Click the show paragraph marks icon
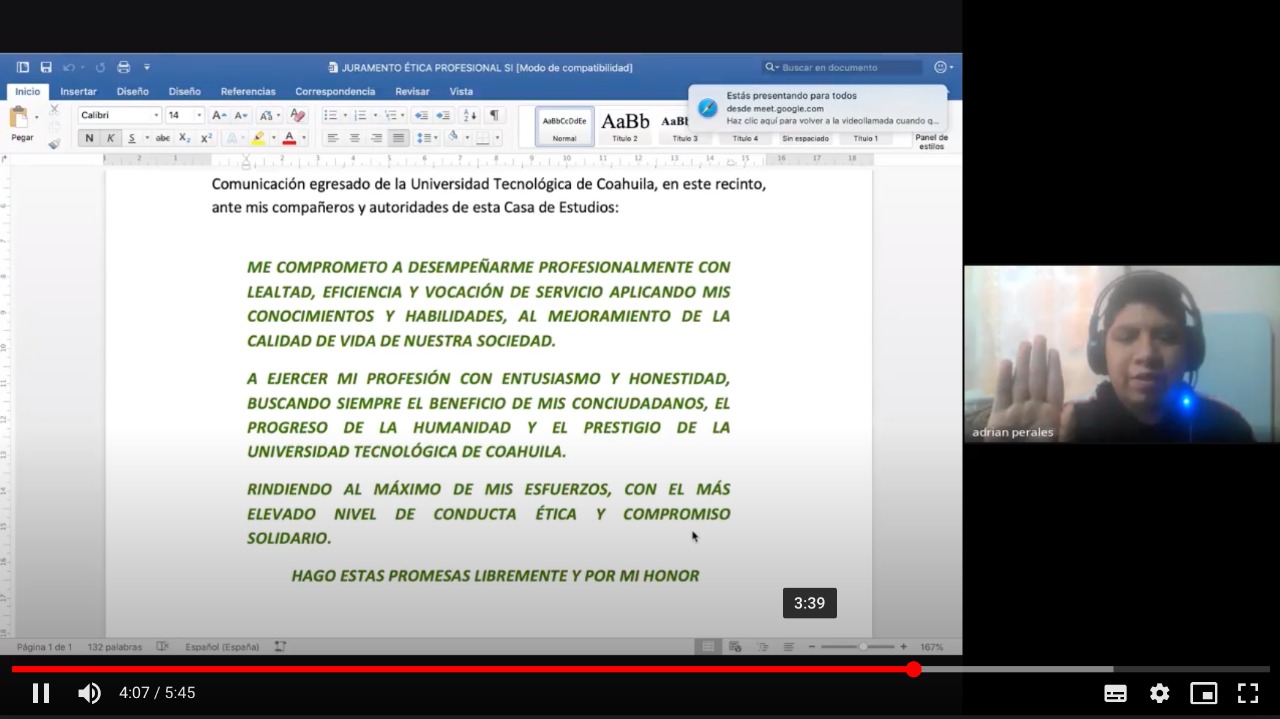 point(494,115)
